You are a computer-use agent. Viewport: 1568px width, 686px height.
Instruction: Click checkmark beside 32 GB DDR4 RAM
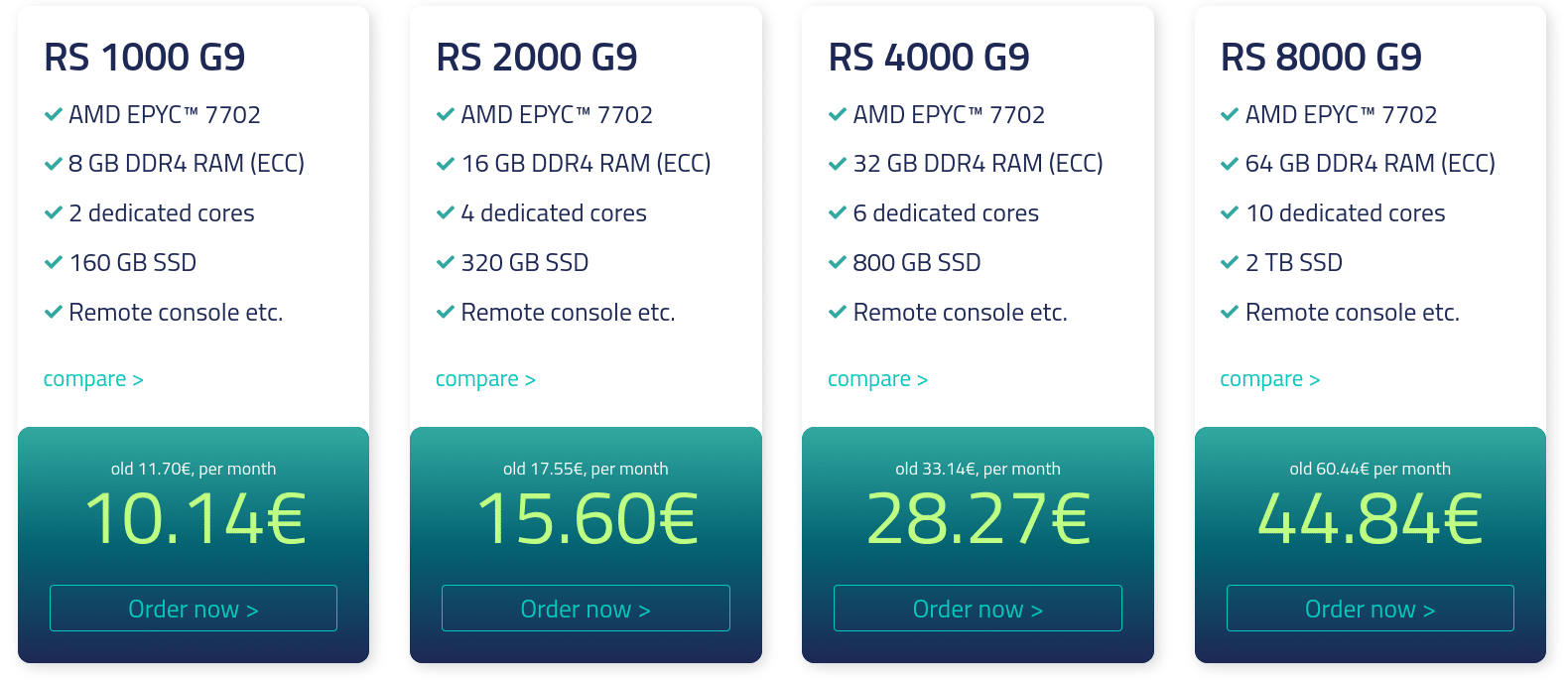[x=838, y=164]
